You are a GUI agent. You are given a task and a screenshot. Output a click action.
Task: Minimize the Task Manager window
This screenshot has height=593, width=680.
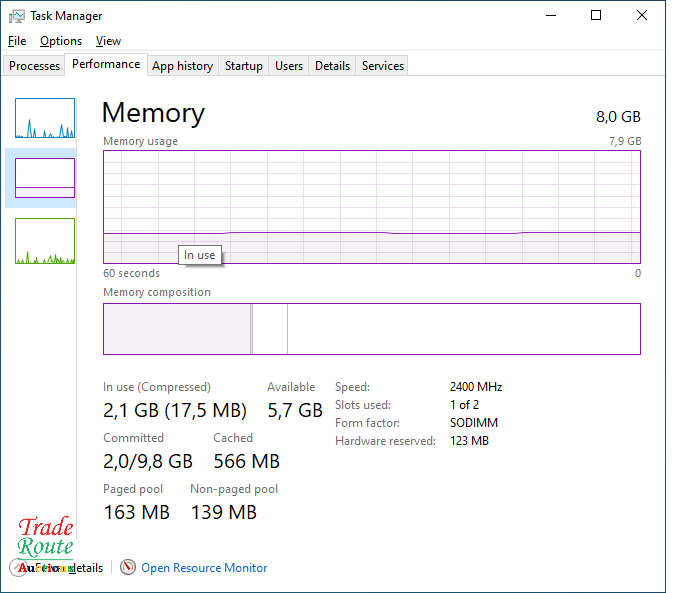[550, 16]
